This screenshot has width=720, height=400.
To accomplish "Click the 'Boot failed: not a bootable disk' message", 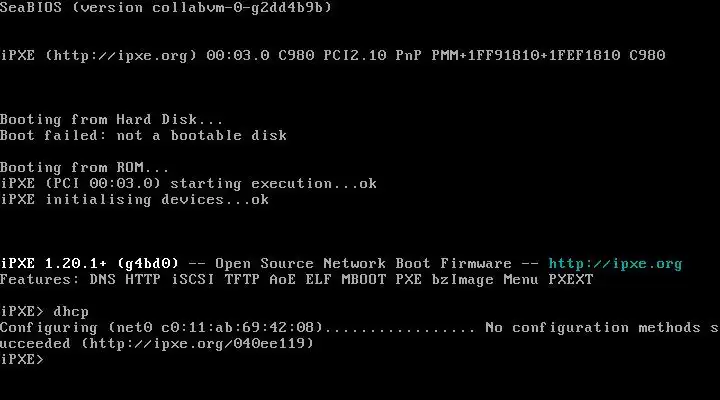I will tap(143, 135).
